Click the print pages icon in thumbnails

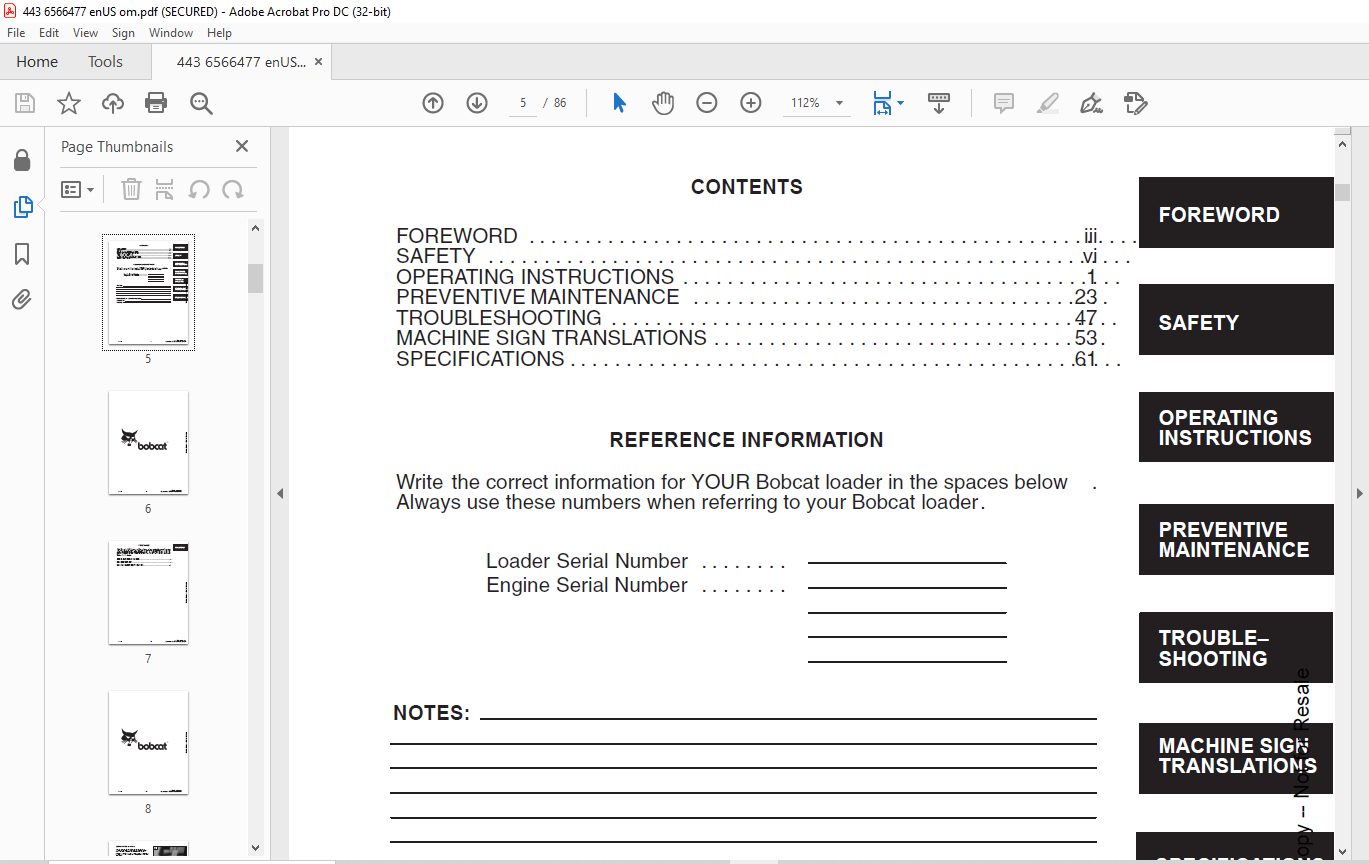coord(165,189)
